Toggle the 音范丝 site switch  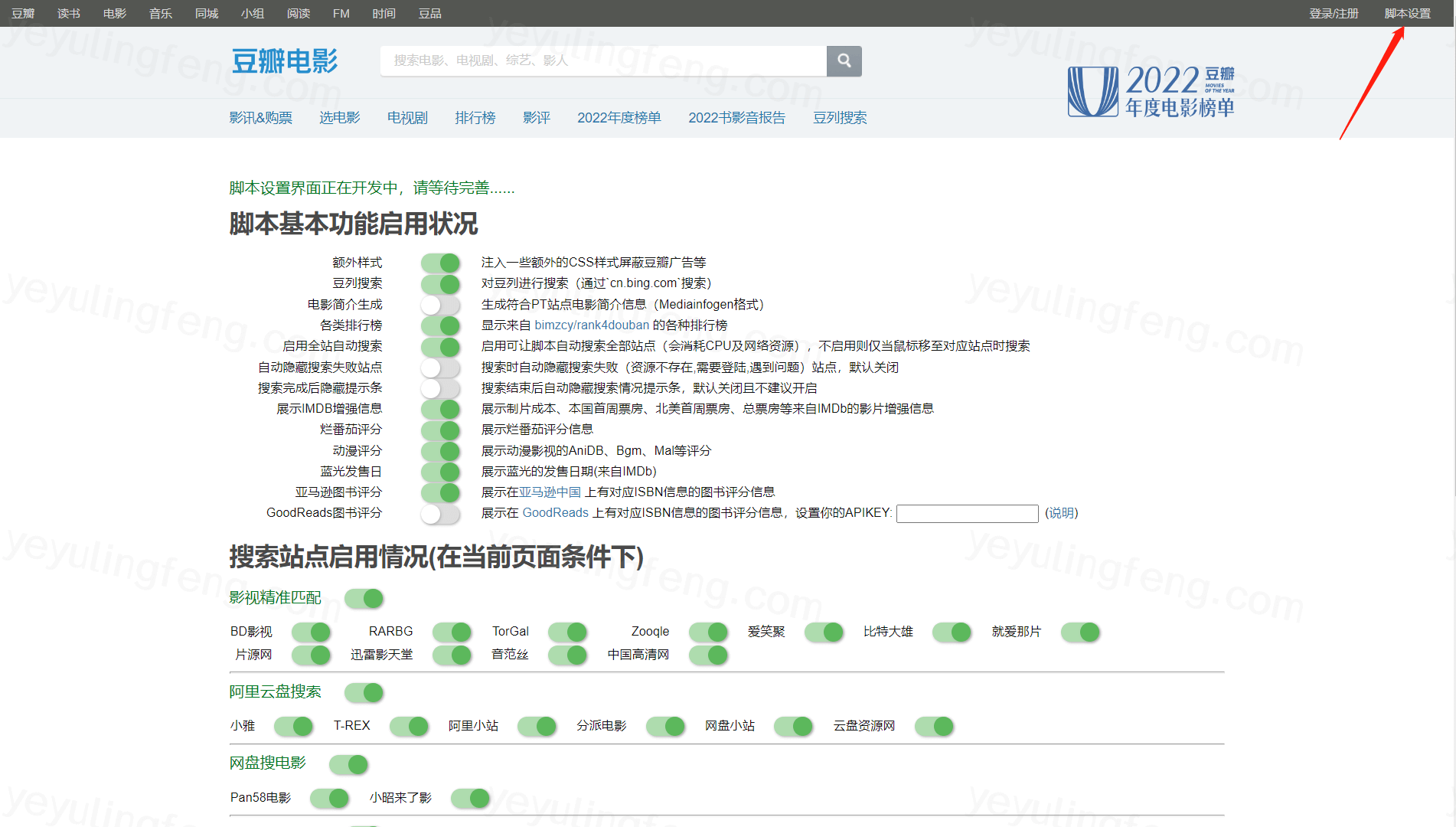[567, 655]
